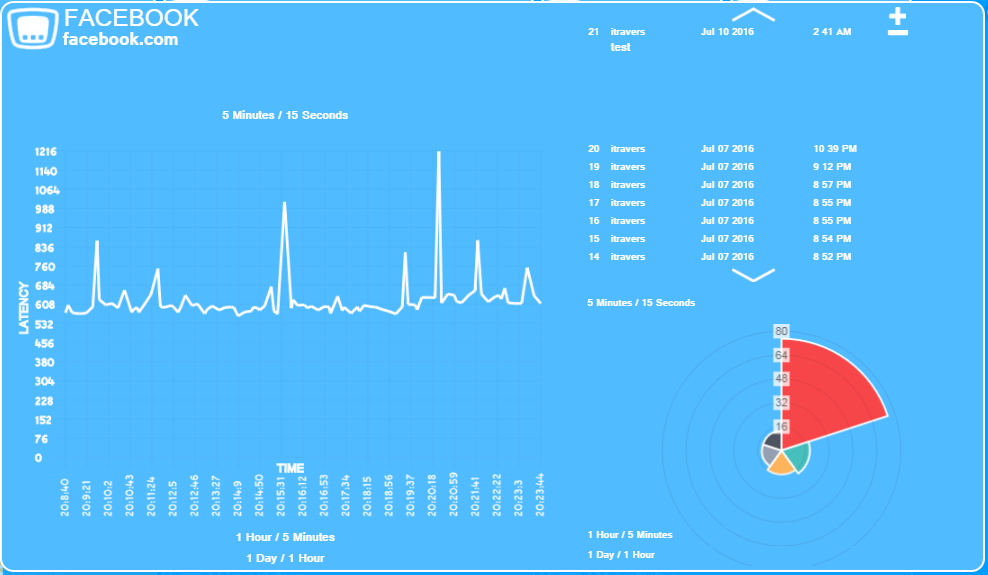This screenshot has height=575, width=988.
Task: Select entry 18 at 8 57 PM
Action: (720, 185)
